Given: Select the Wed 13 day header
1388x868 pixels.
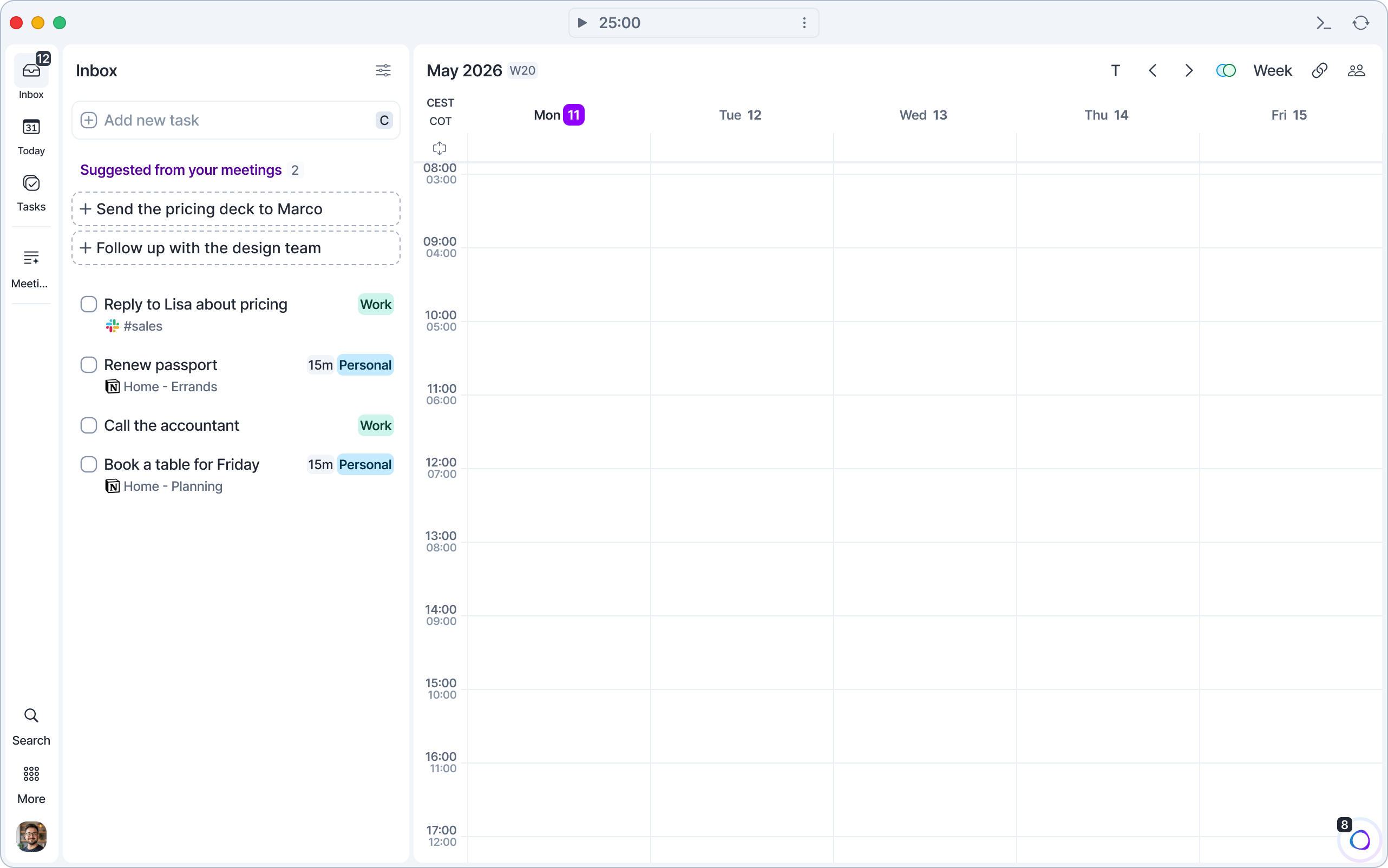Looking at the screenshot, I should click(x=923, y=115).
